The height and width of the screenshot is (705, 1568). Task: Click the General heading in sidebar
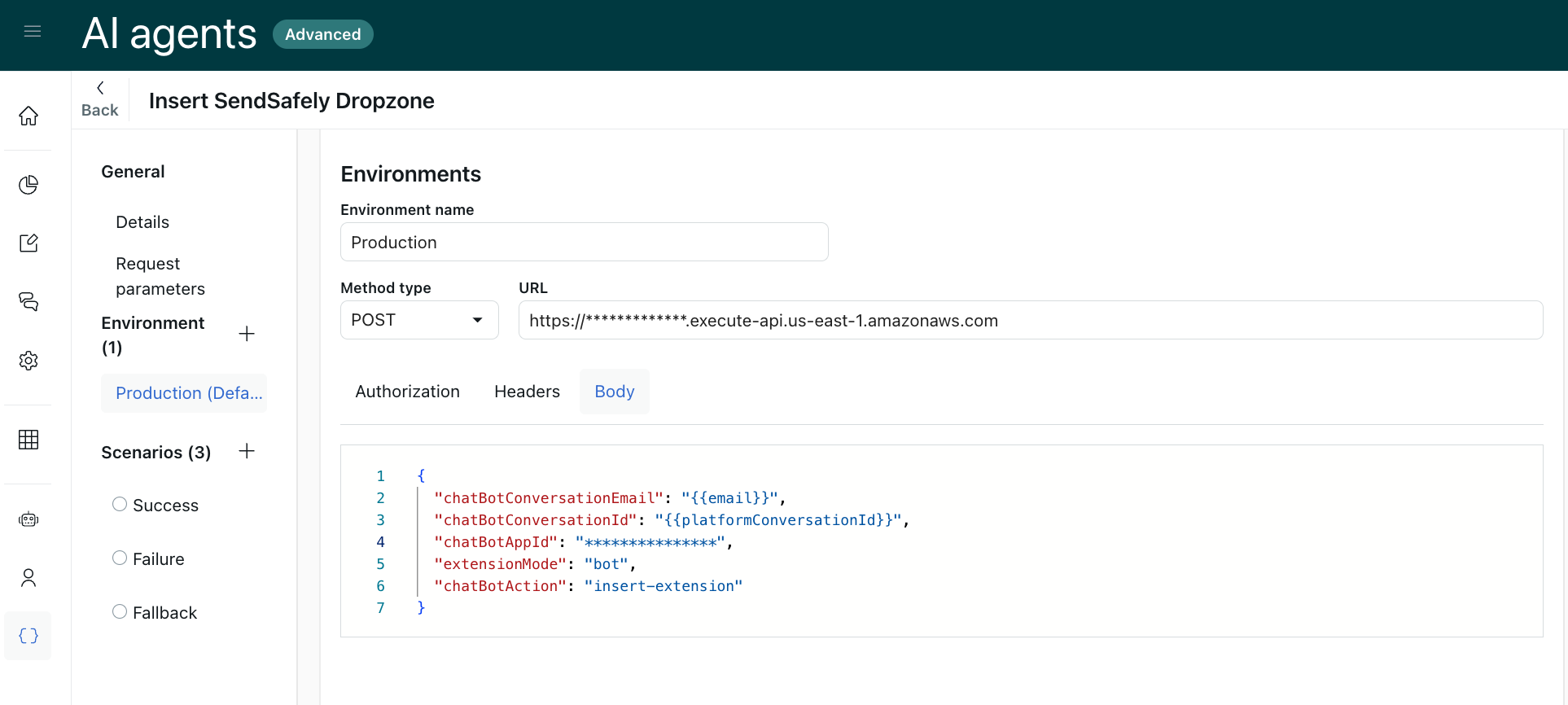tap(133, 172)
